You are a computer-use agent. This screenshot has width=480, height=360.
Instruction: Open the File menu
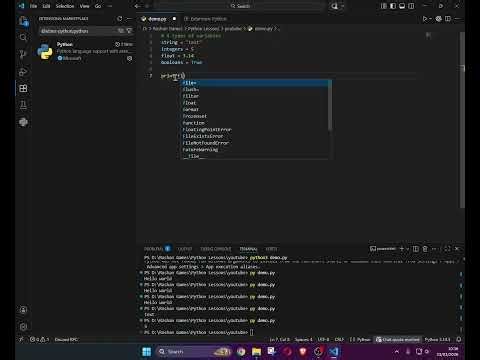(x=33, y=6)
